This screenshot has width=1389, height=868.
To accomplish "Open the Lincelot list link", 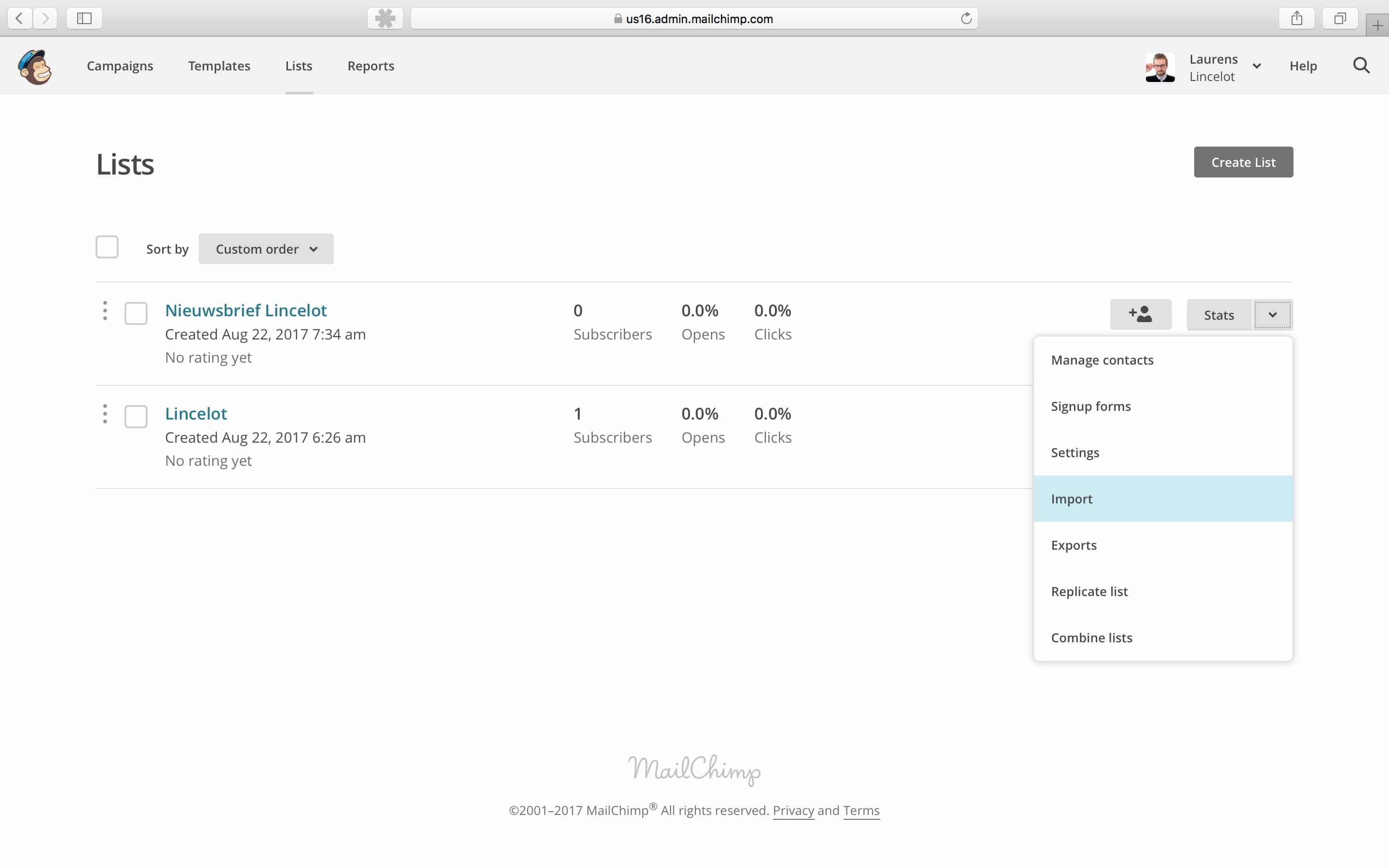I will [x=196, y=413].
